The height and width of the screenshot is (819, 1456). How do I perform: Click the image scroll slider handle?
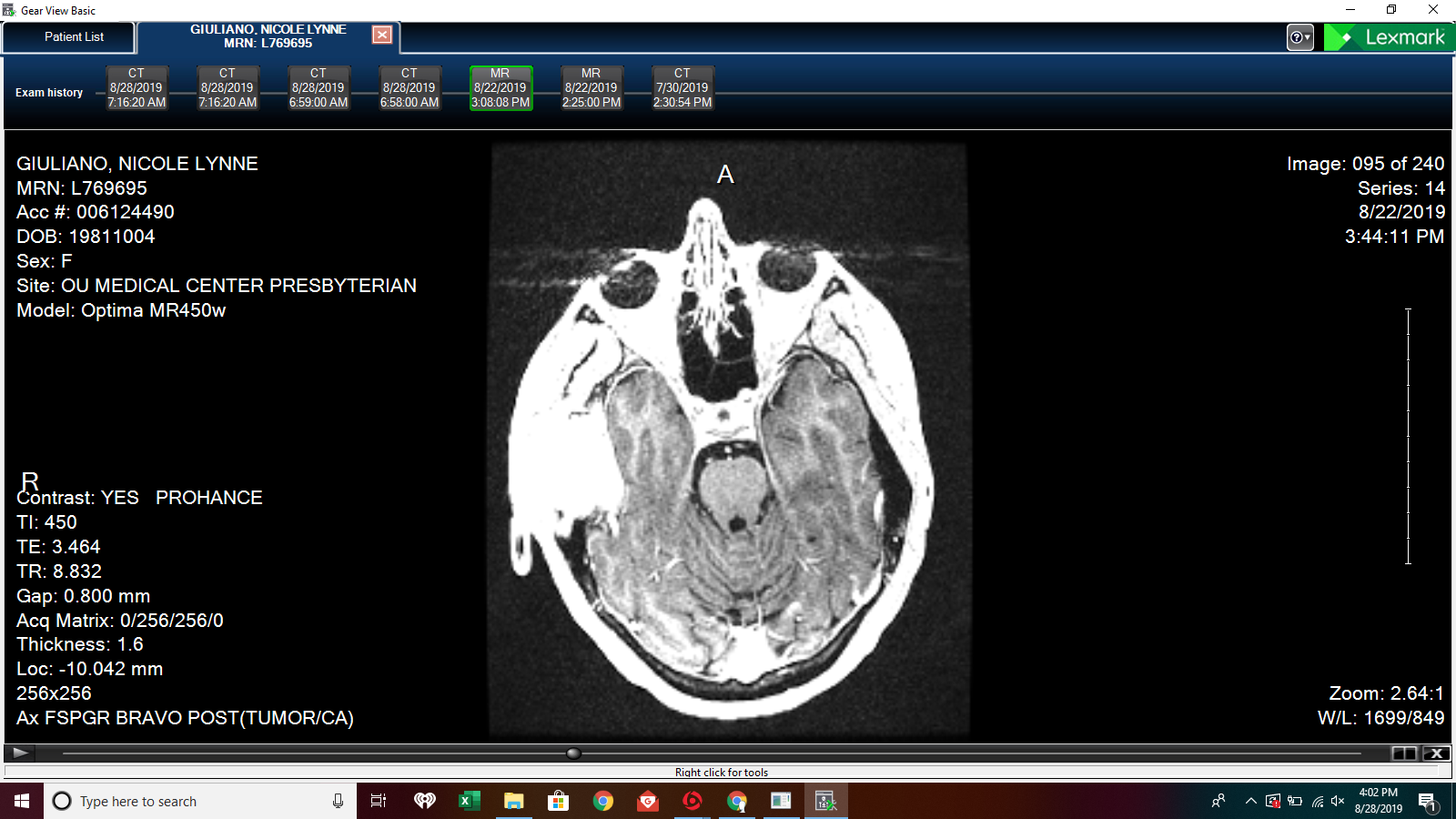tap(573, 753)
